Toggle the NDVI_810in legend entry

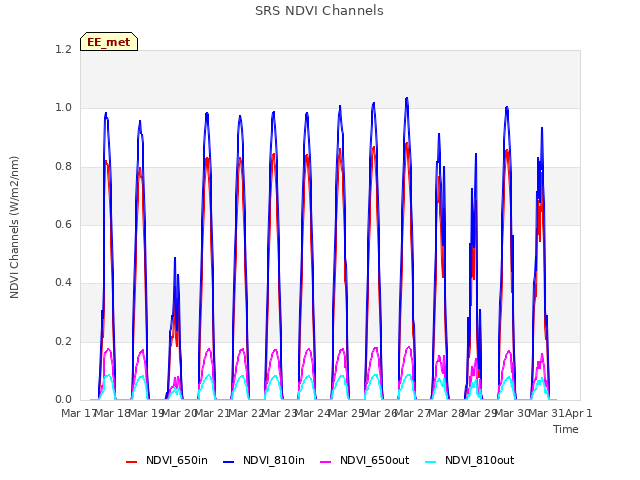tap(264, 461)
